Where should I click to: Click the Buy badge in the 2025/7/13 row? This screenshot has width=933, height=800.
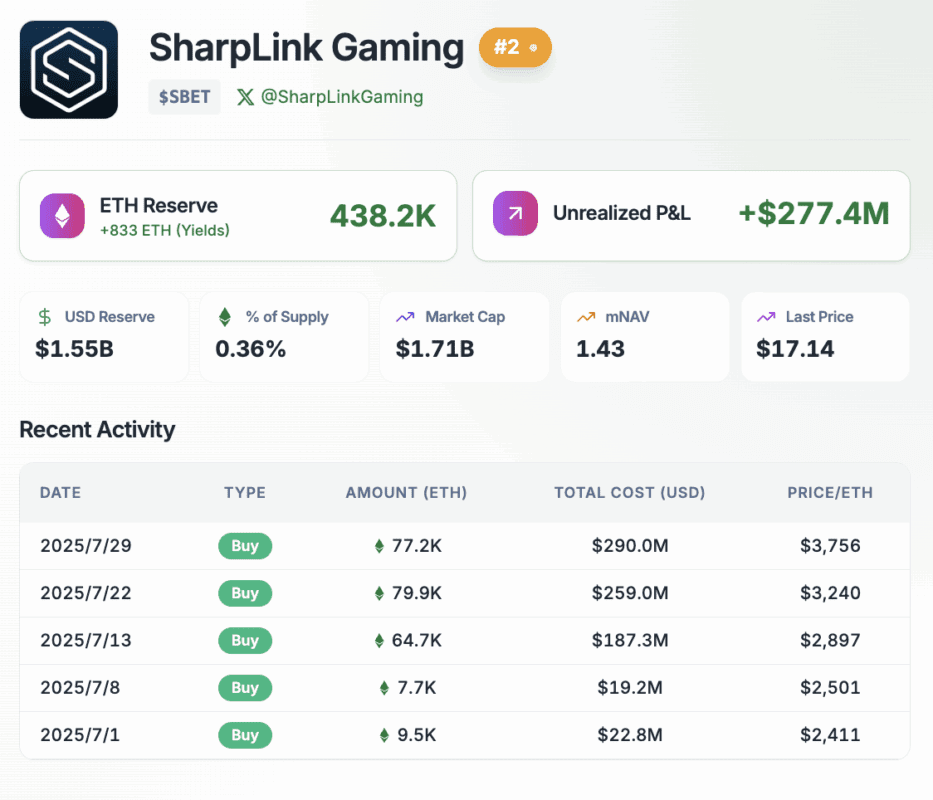(245, 640)
